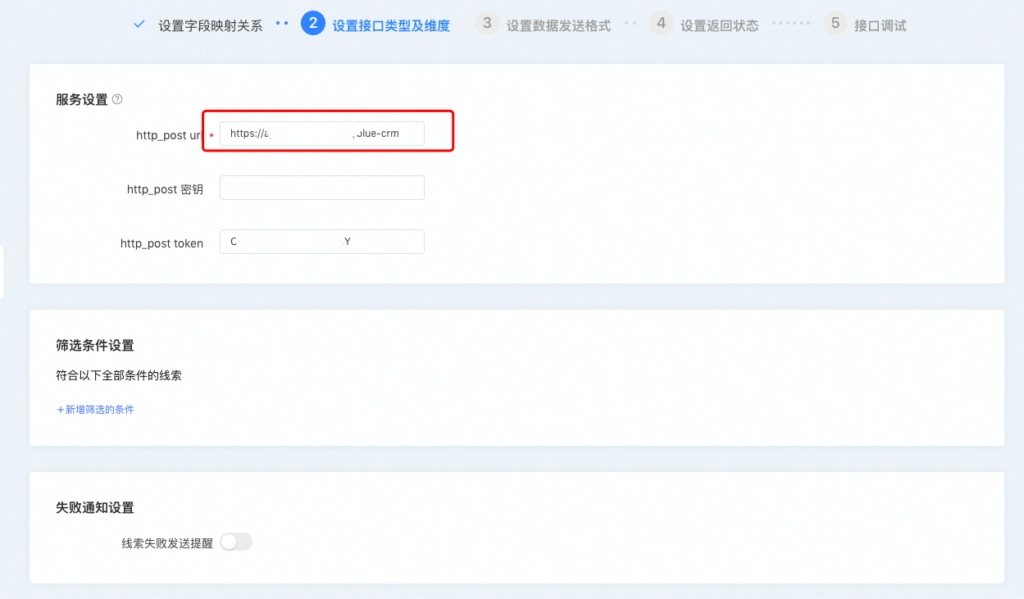This screenshot has width=1024, height=599.
Task: Open the help icon beside 服务设置
Action: click(117, 99)
